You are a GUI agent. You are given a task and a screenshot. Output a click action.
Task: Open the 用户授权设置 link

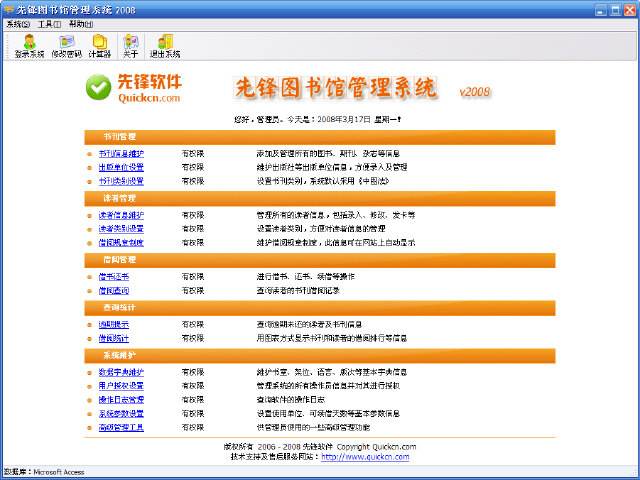(121, 386)
